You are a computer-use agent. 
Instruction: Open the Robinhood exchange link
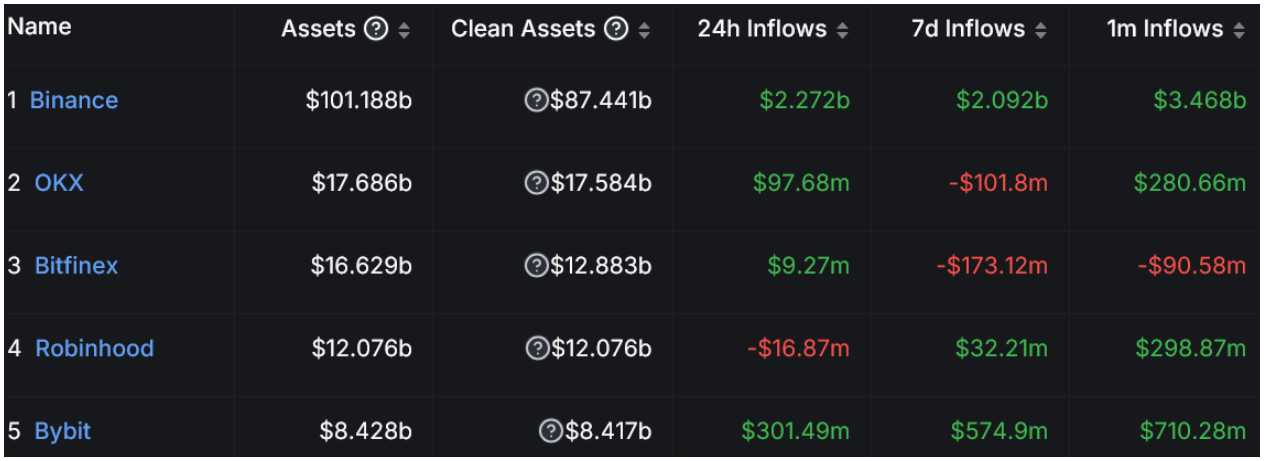point(94,348)
